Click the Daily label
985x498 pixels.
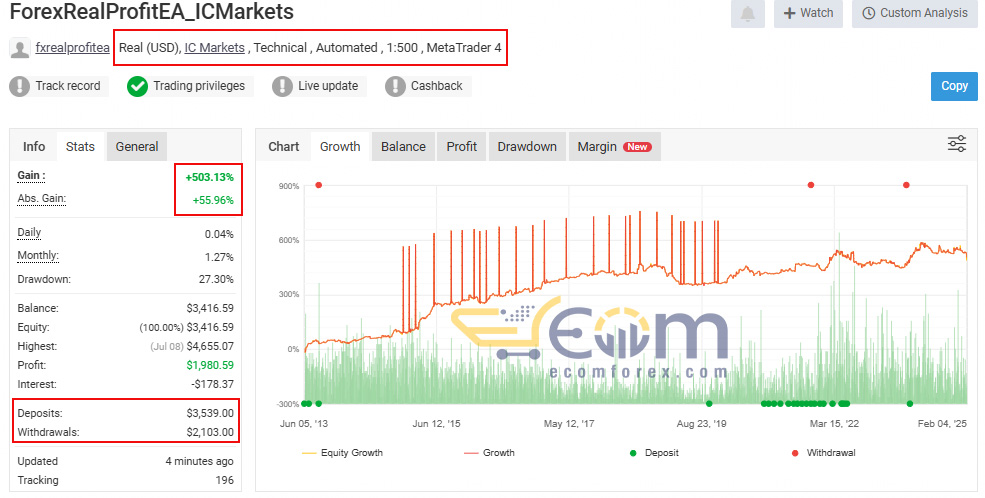click(x=29, y=232)
